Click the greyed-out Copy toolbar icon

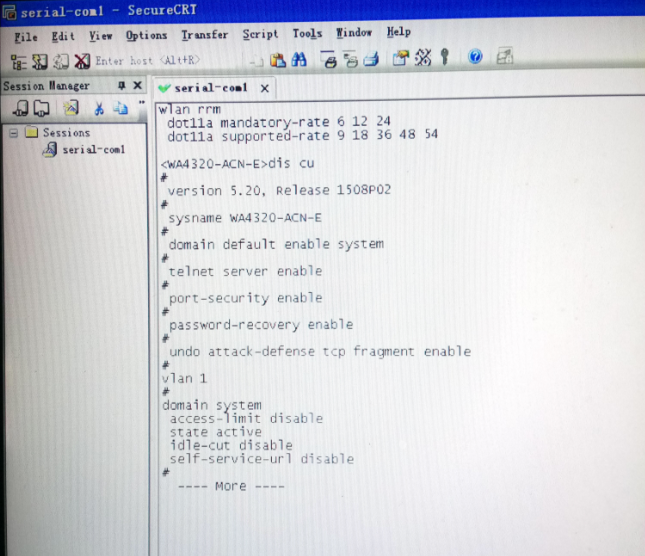pos(256,61)
